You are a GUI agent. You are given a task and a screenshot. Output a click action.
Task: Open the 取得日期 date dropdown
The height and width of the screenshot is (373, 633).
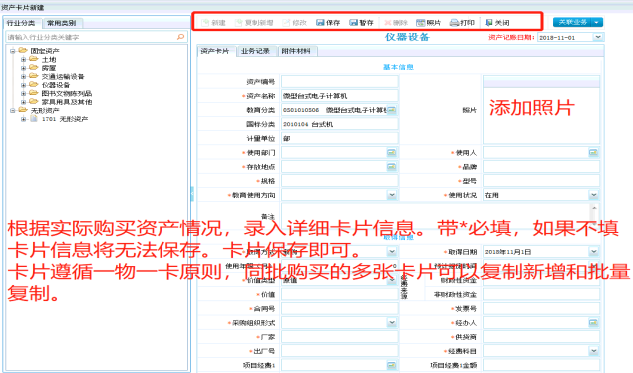tap(593, 251)
